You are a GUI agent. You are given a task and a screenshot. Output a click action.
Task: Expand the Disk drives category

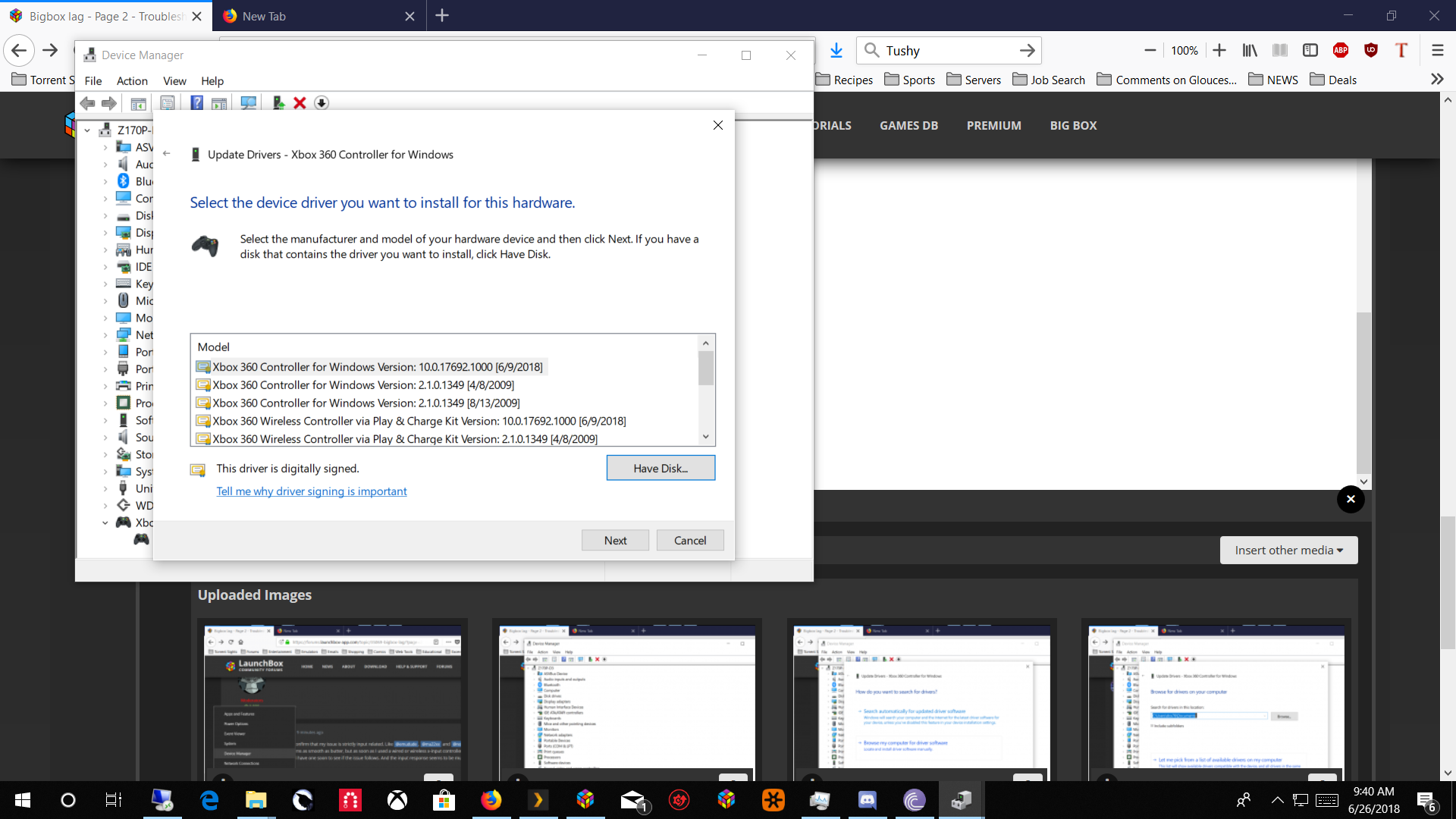[105, 215]
